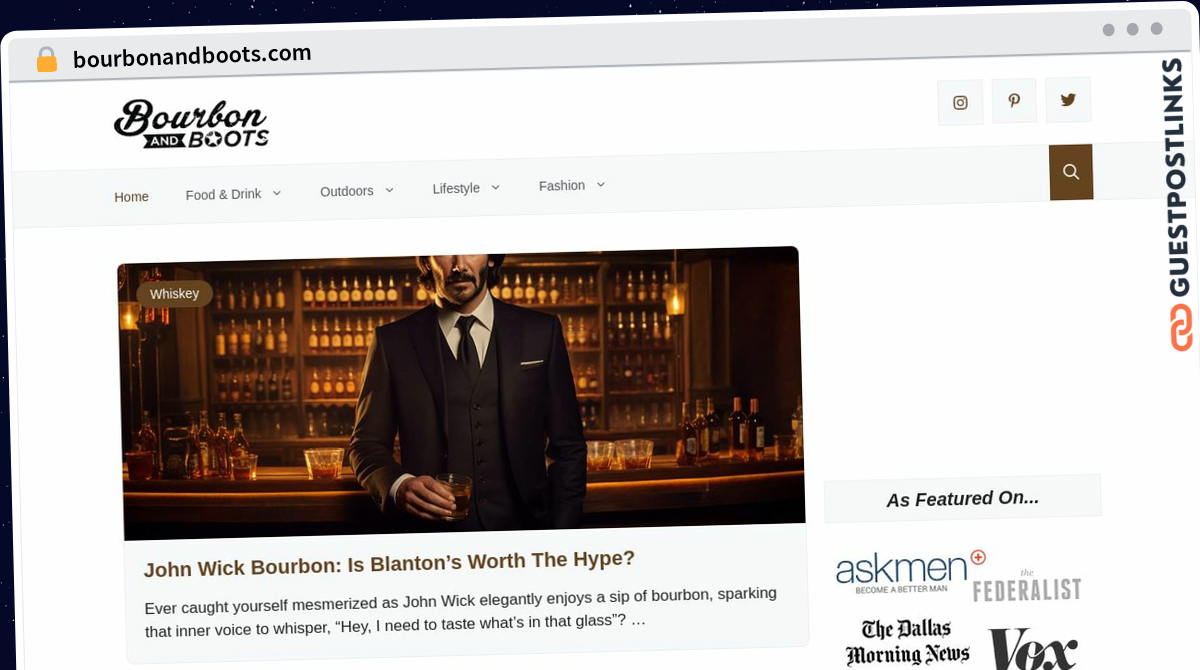Click the article excerpt starting 'Ever caught yourself'
Image resolution: width=1200 pixels, height=670 pixels.
[x=461, y=613]
